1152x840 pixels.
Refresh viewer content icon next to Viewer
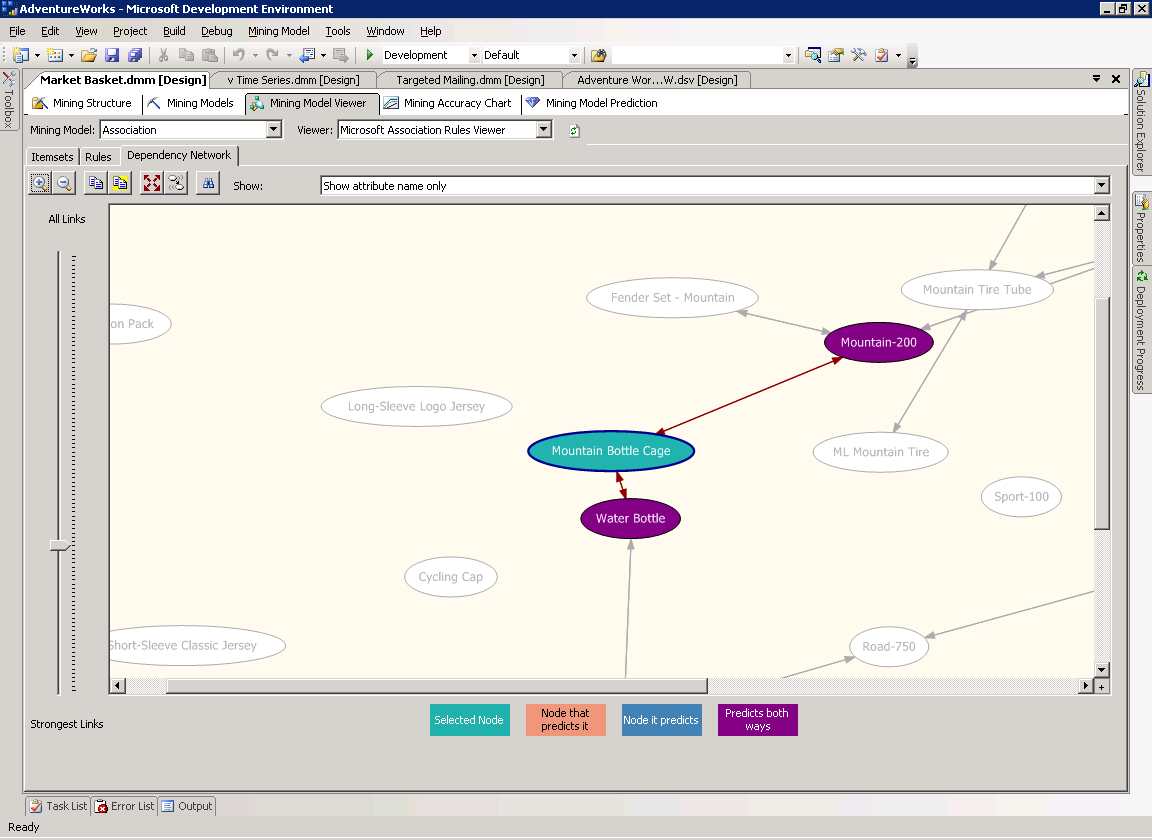click(575, 131)
